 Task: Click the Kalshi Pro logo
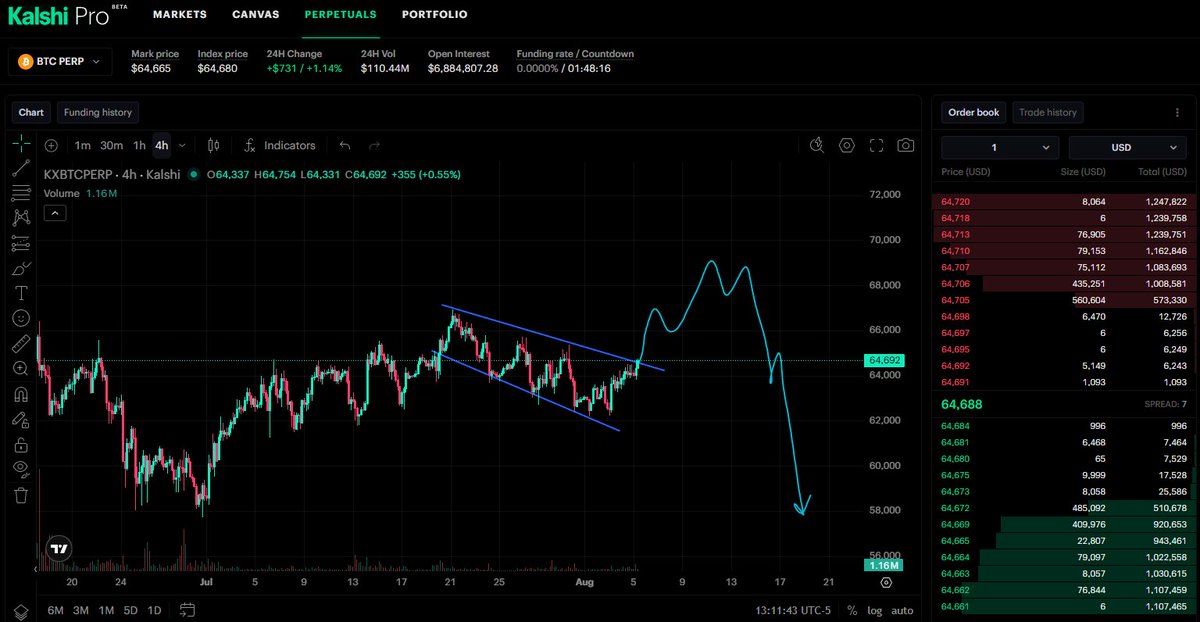pyautogui.click(x=66, y=15)
